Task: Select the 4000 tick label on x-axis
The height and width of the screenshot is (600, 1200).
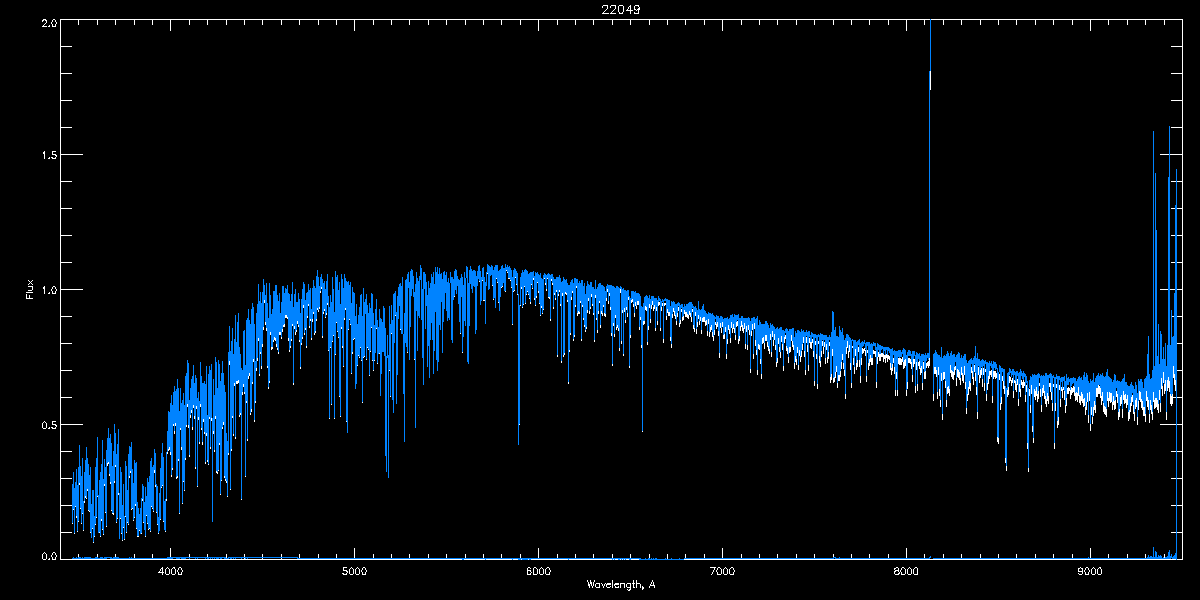Action: [171, 571]
